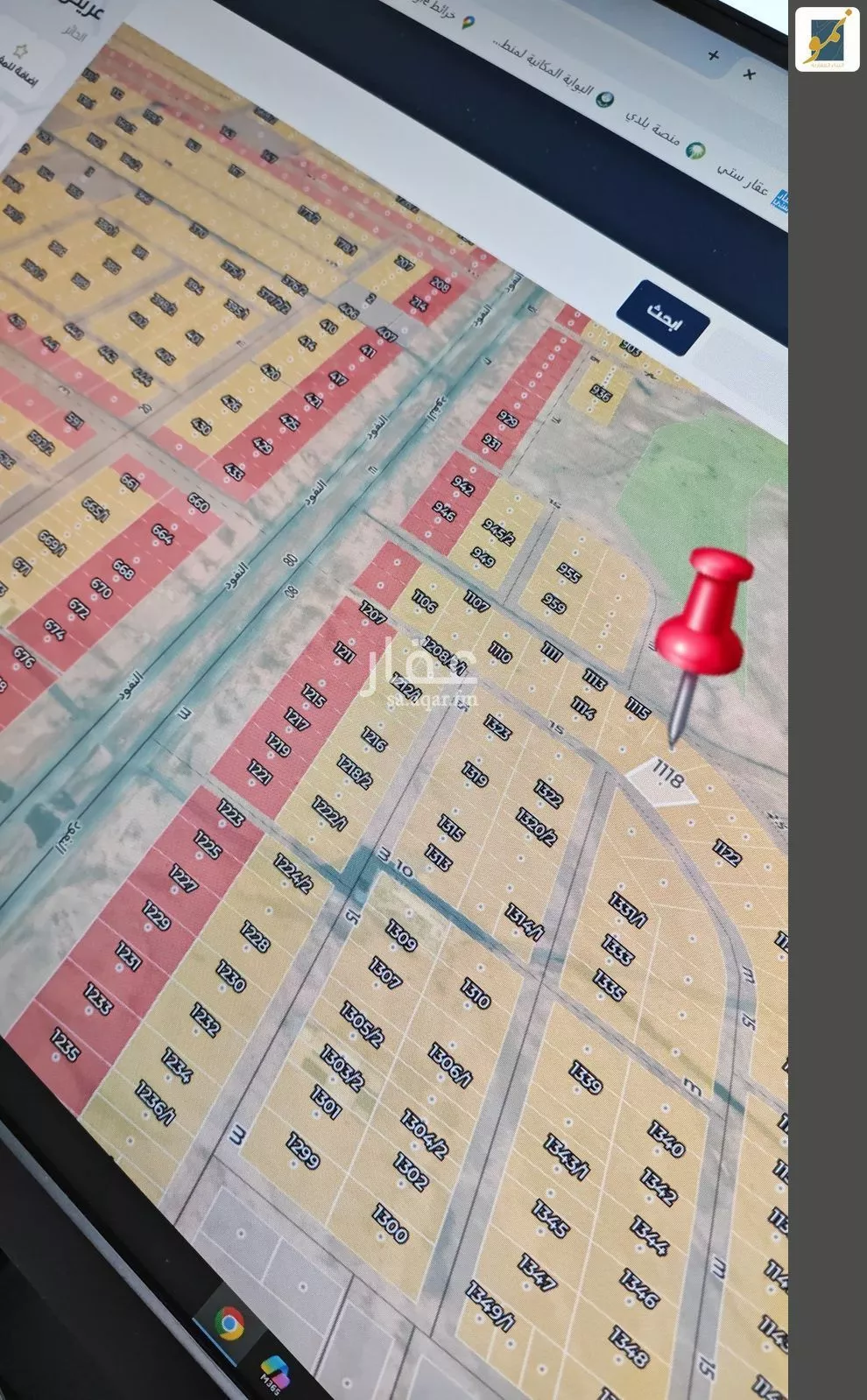Close the current browser tab
867x1400 pixels.
click(x=749, y=75)
